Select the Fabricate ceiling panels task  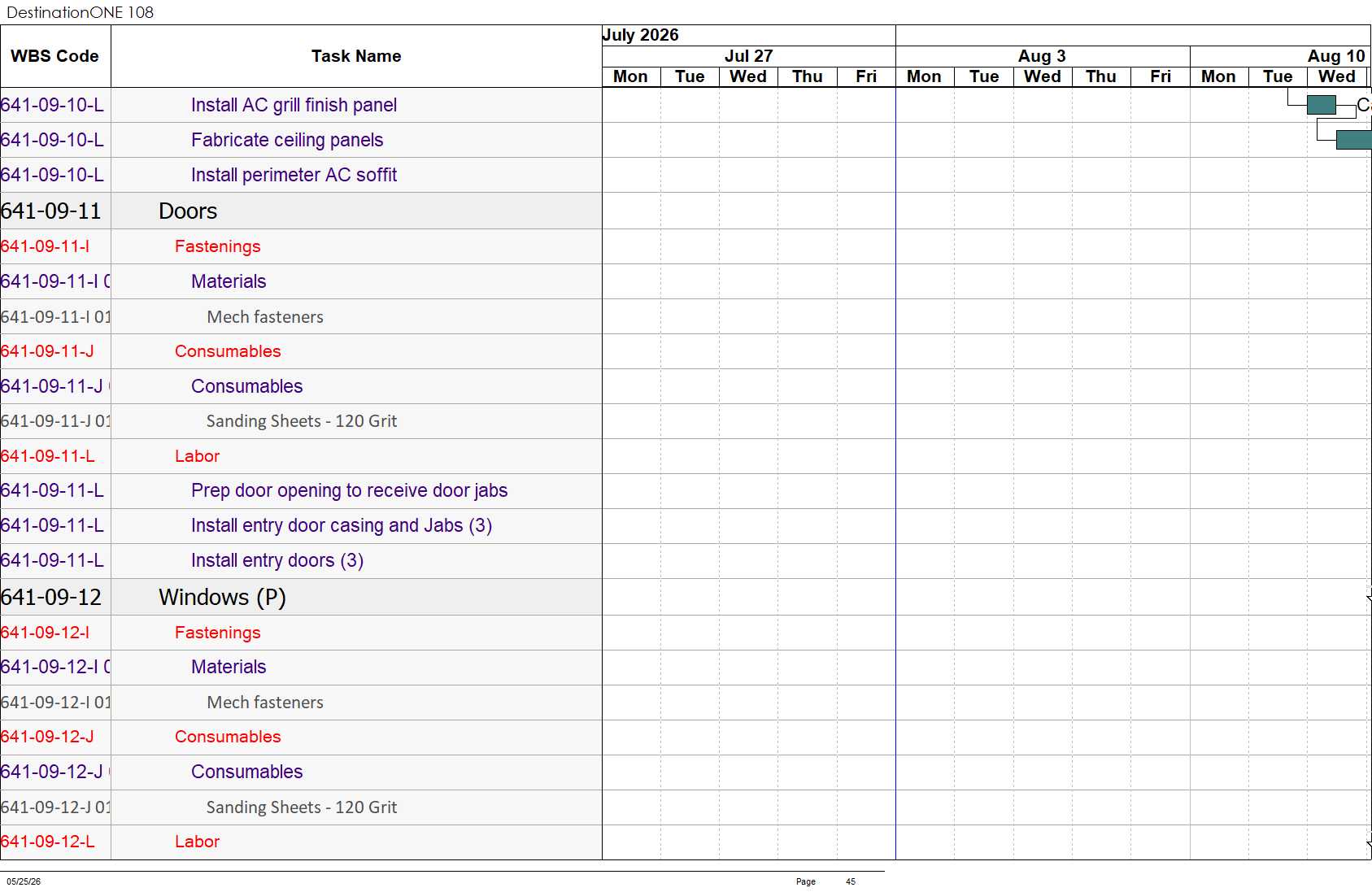click(x=287, y=140)
